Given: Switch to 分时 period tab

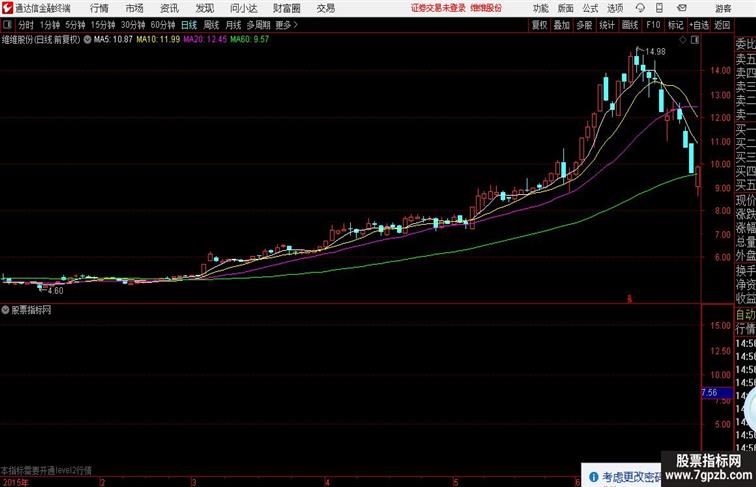Looking at the screenshot, I should pyautogui.click(x=26, y=25).
